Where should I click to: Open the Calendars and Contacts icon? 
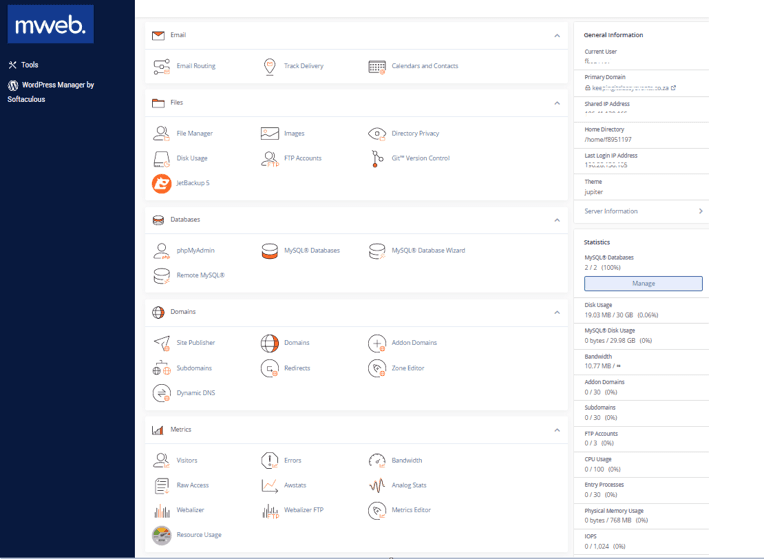pyautogui.click(x=377, y=66)
